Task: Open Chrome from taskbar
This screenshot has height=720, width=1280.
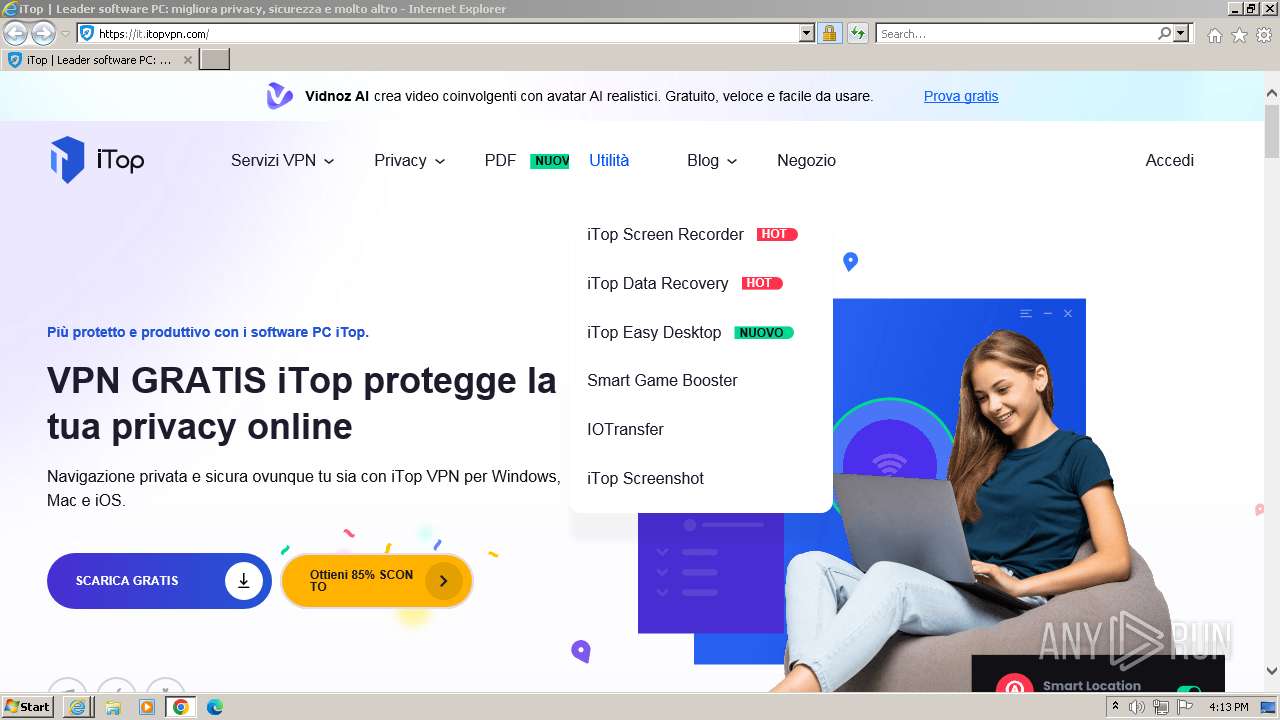Action: point(180,707)
